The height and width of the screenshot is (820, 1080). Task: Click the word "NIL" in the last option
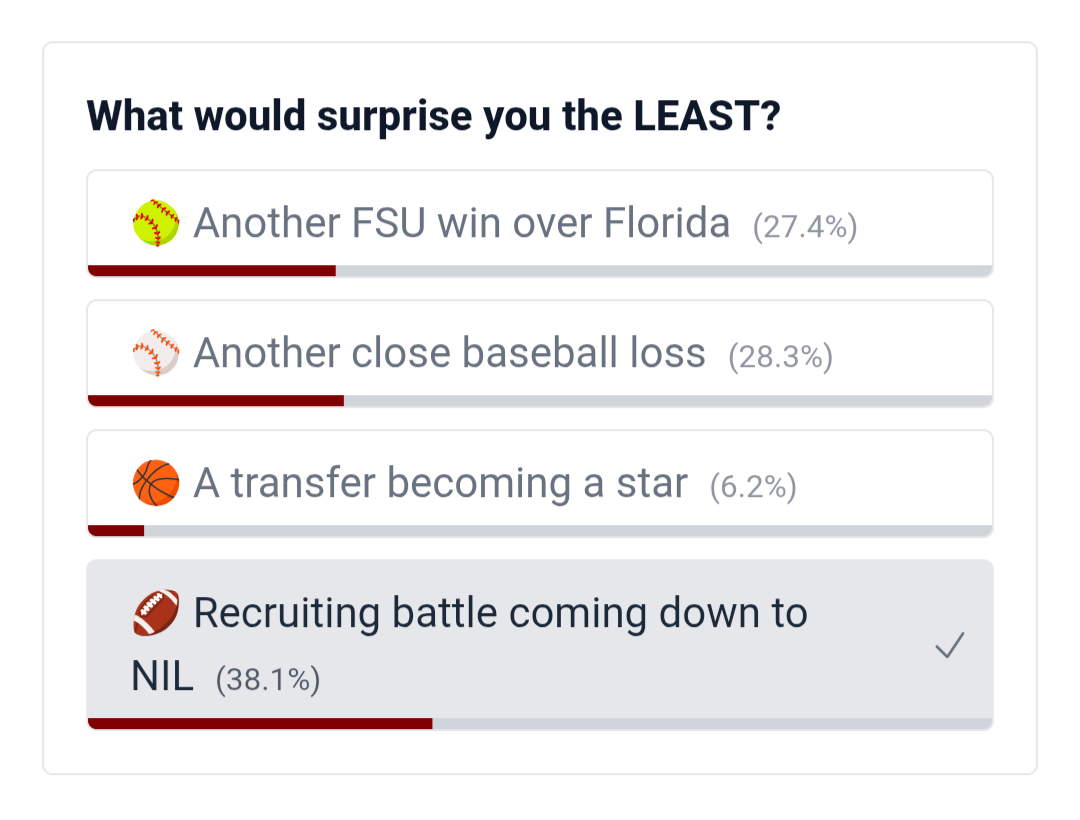(x=162, y=677)
